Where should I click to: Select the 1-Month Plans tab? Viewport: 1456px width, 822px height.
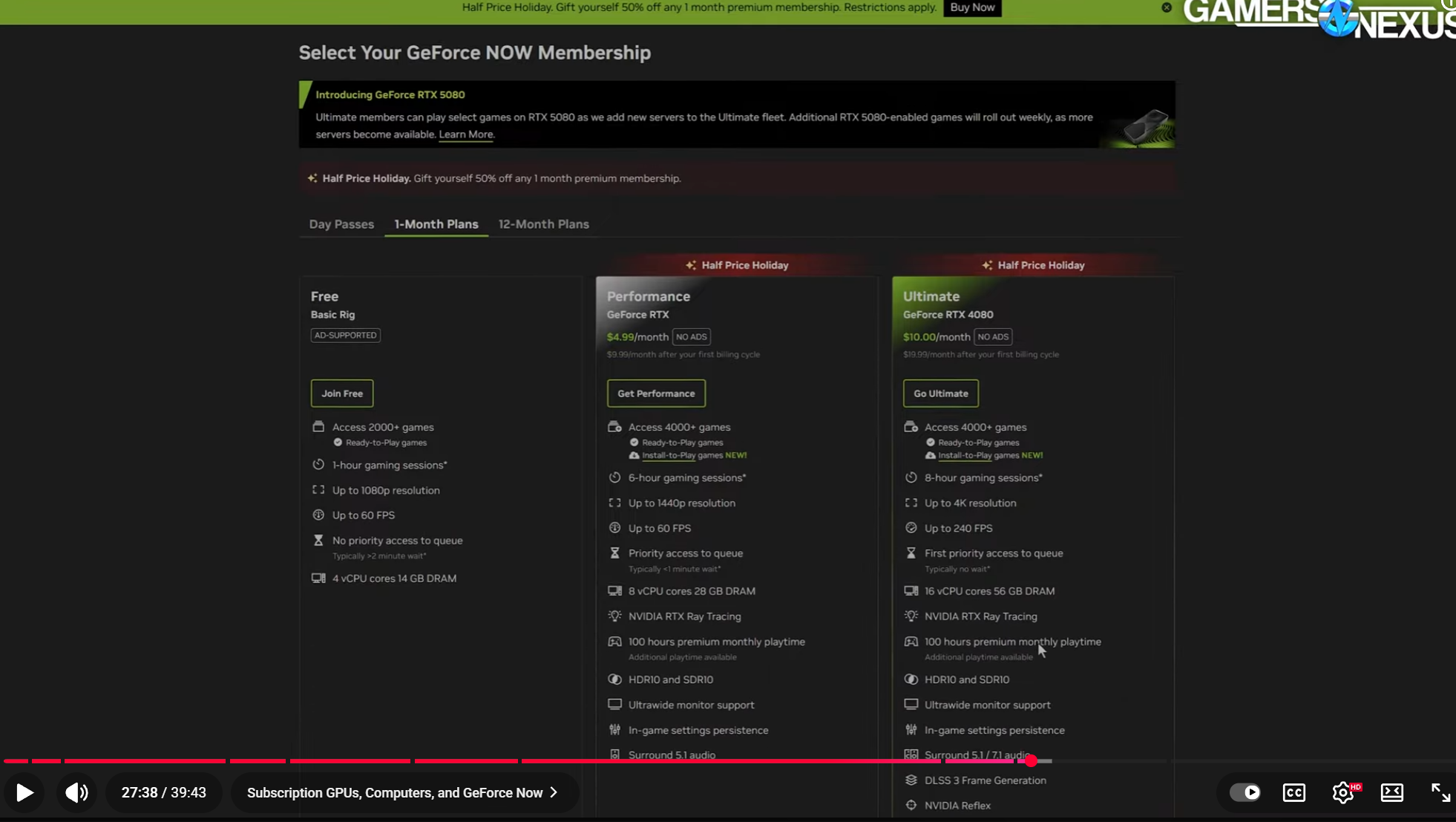[x=436, y=224]
